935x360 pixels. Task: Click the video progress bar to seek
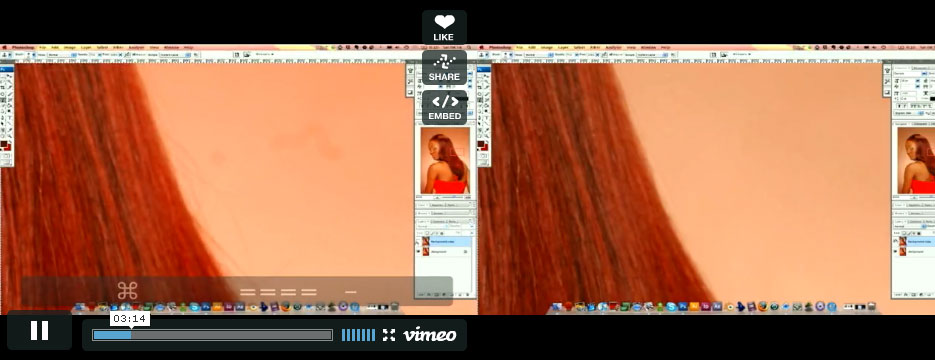tap(212, 335)
